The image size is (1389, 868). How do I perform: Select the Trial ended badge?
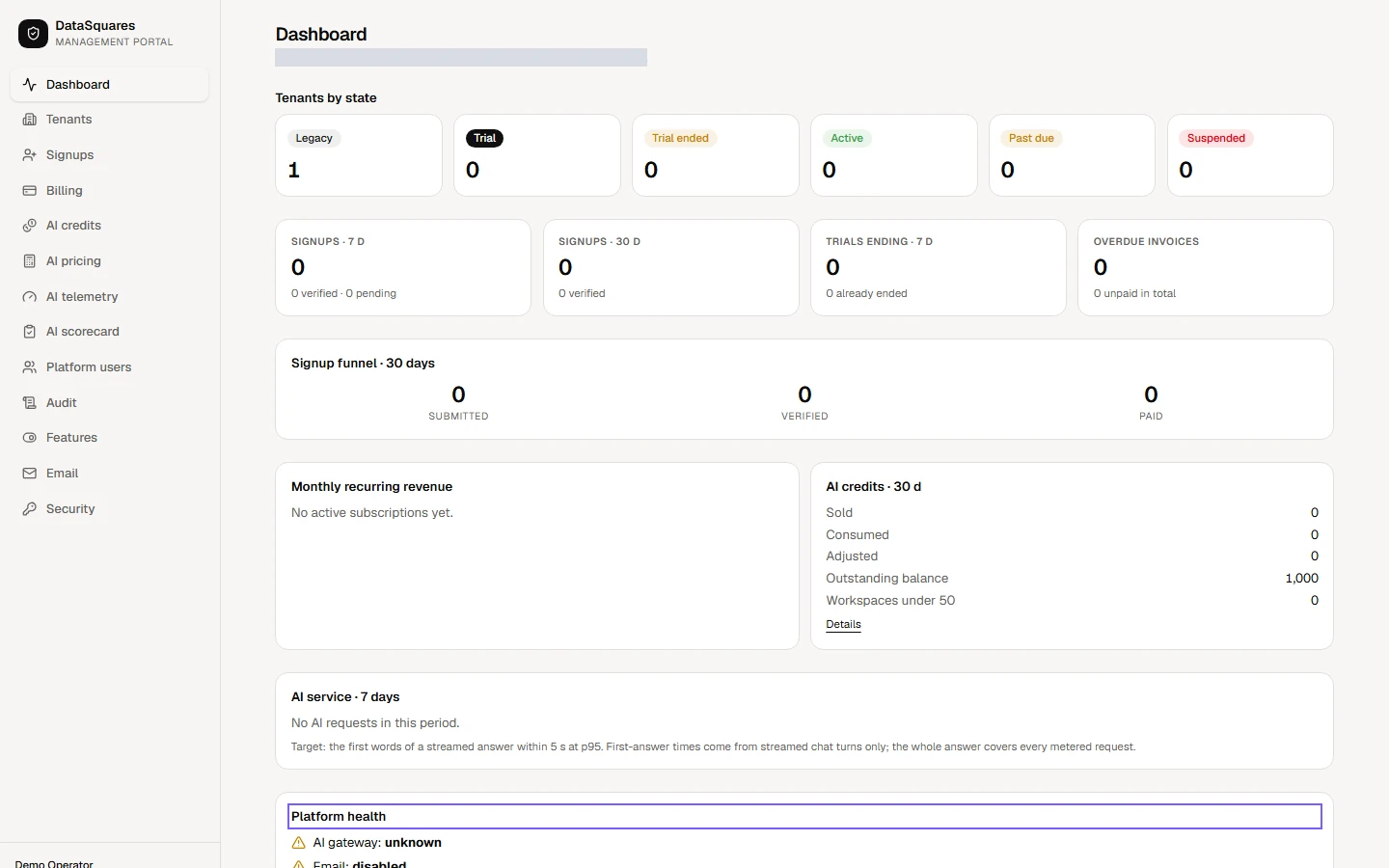tap(680, 139)
